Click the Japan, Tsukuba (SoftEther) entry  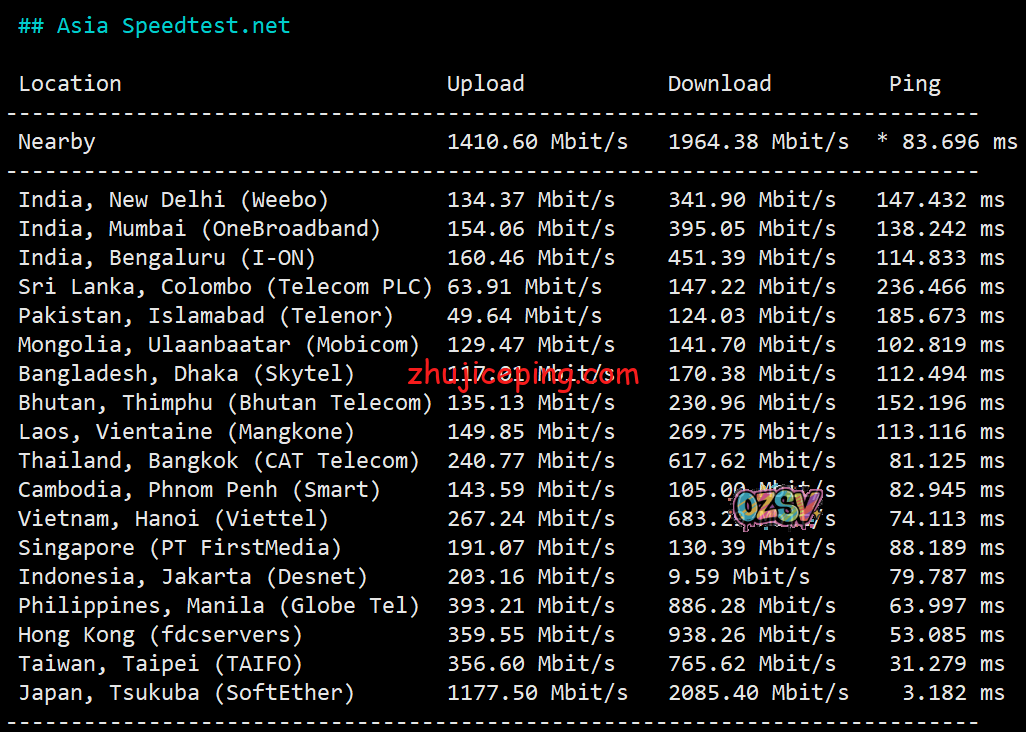186,693
